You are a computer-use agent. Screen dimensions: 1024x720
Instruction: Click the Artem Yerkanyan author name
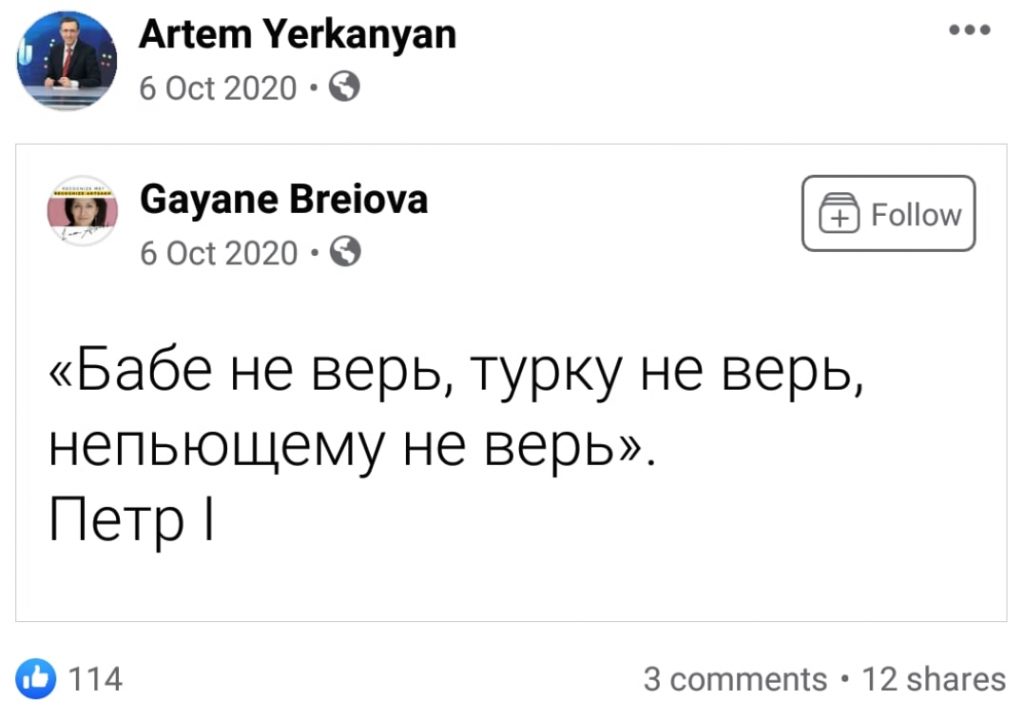(297, 35)
